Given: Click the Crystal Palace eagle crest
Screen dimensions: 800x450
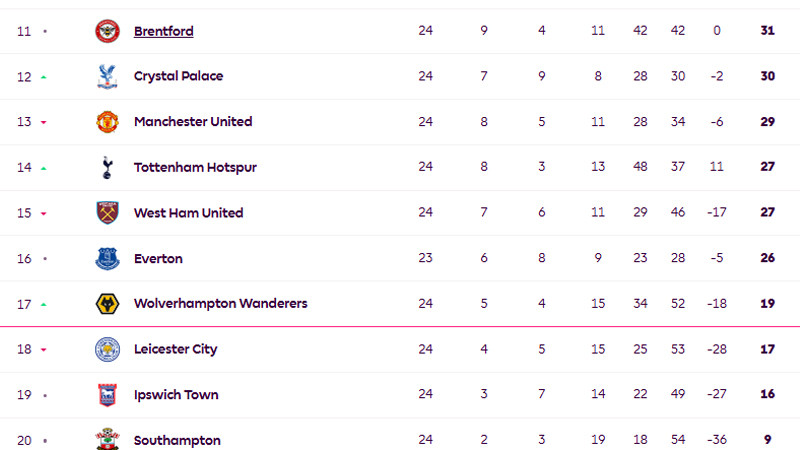Looking at the screenshot, I should click(107, 77).
